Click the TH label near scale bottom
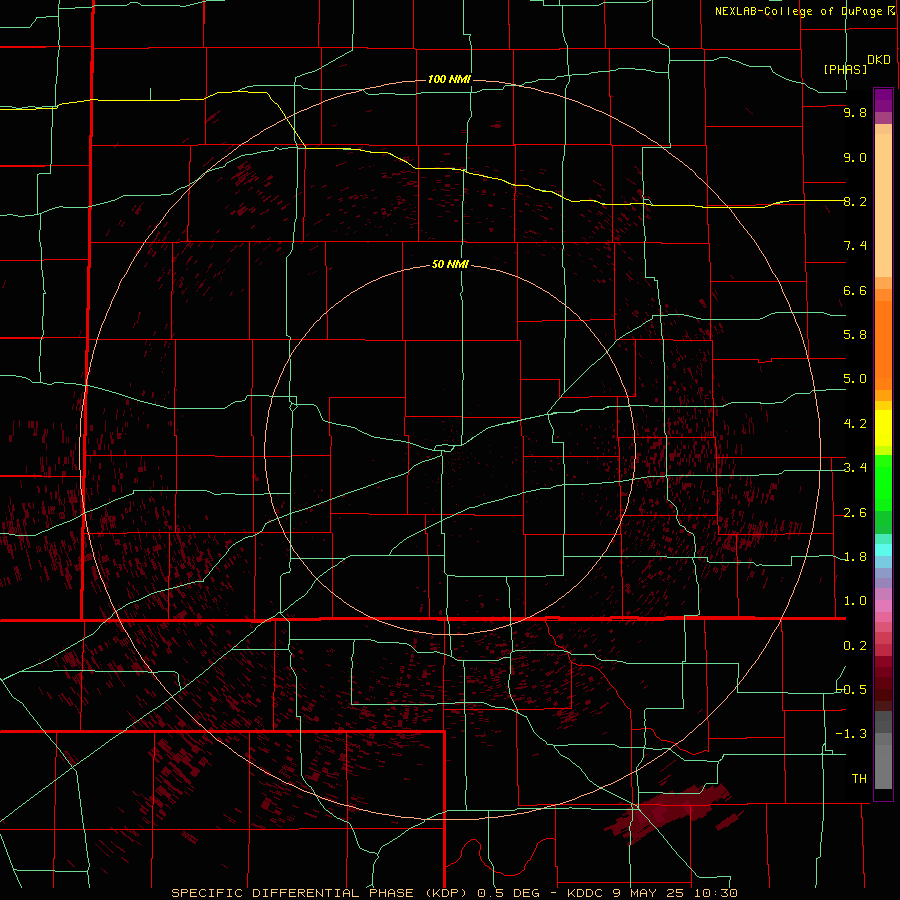Screen dimensions: 900x900 [859, 779]
